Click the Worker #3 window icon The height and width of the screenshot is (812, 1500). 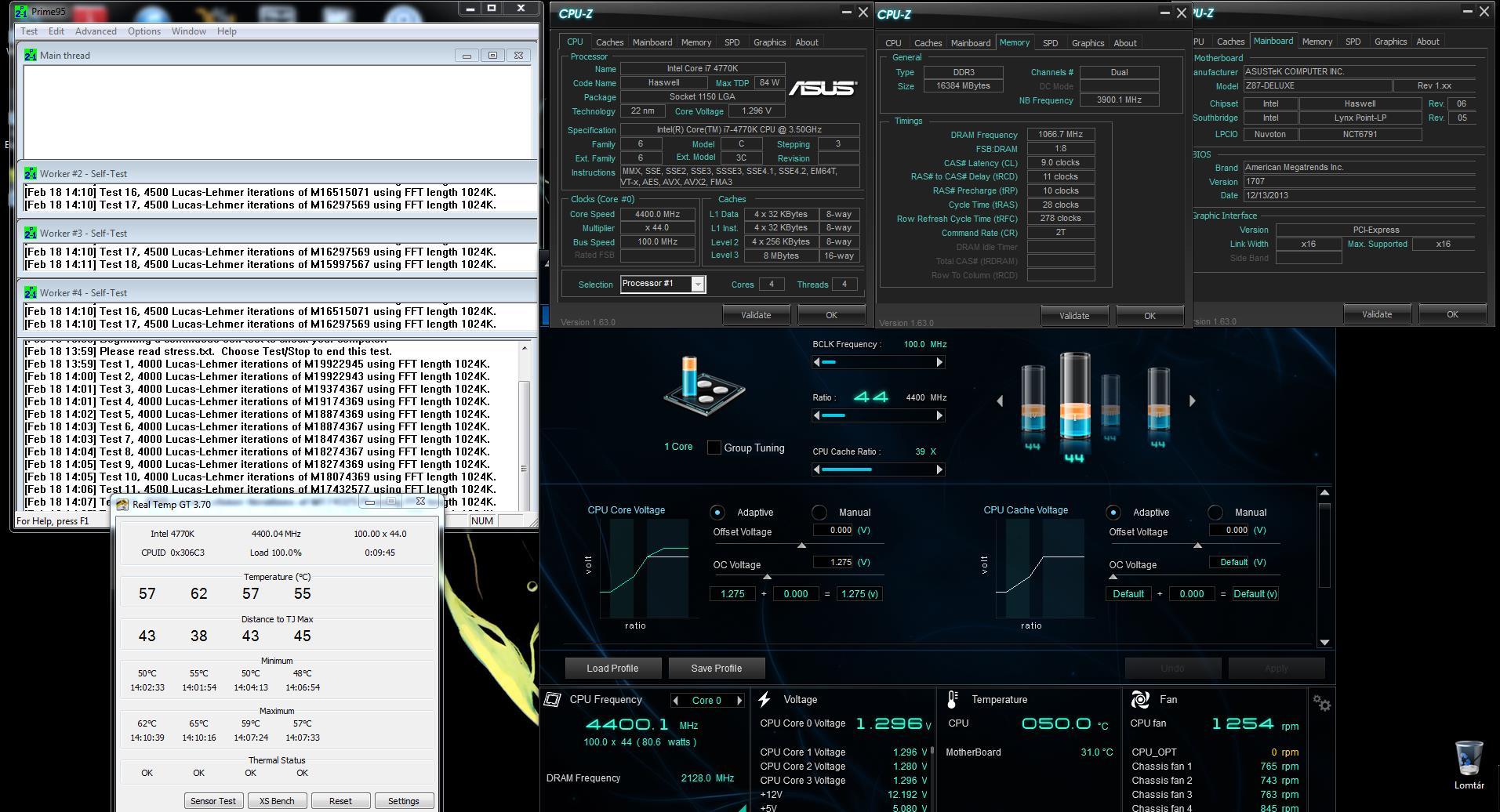pos(31,233)
